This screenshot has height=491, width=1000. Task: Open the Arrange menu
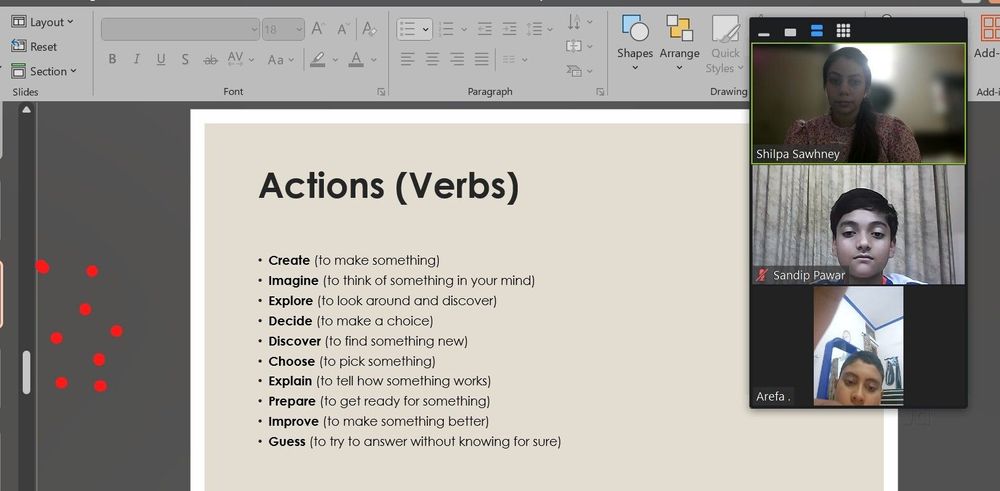(x=679, y=43)
